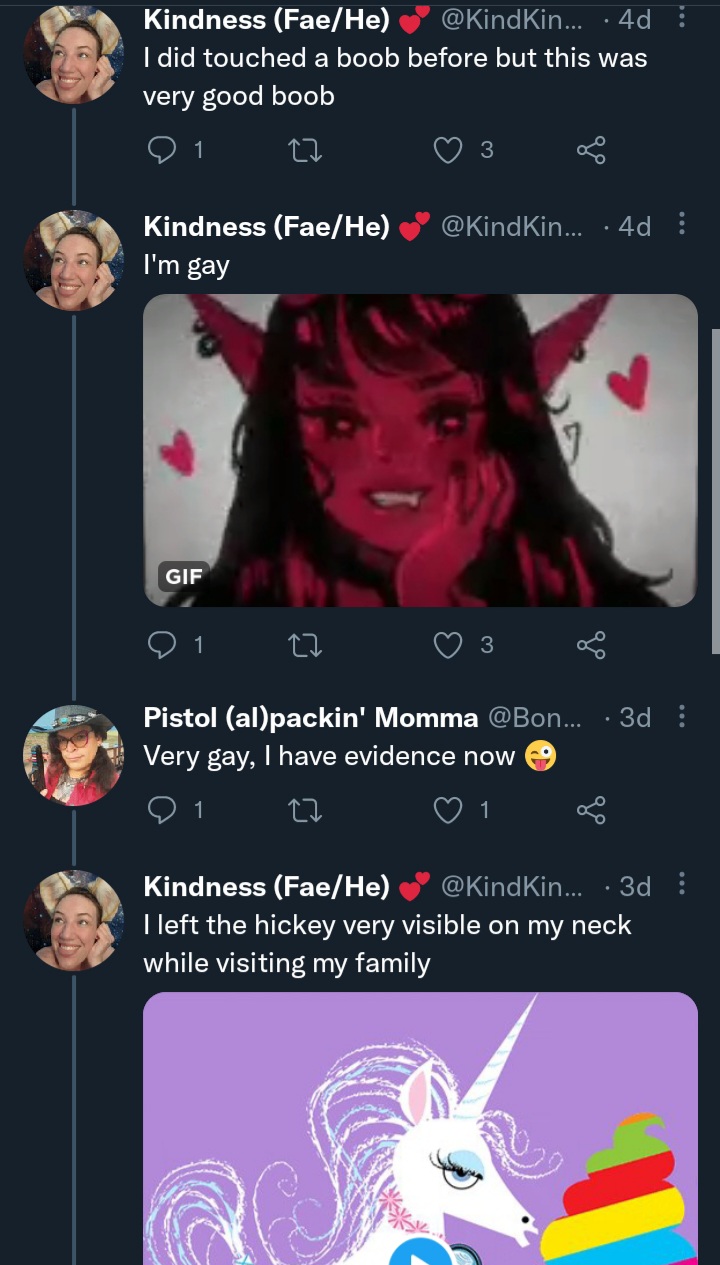Like the 'Very gay, I have evidence' reply

pyautogui.click(x=448, y=810)
